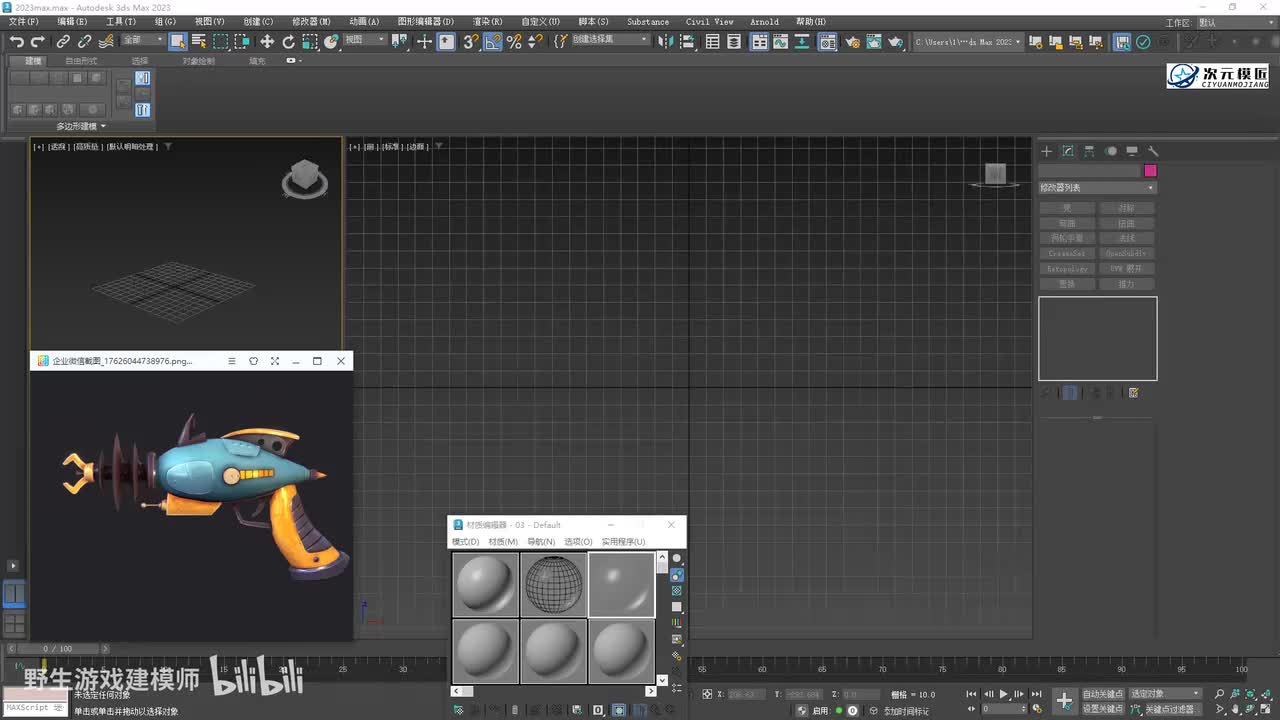Toggle the Ribbon display button

click(760, 41)
